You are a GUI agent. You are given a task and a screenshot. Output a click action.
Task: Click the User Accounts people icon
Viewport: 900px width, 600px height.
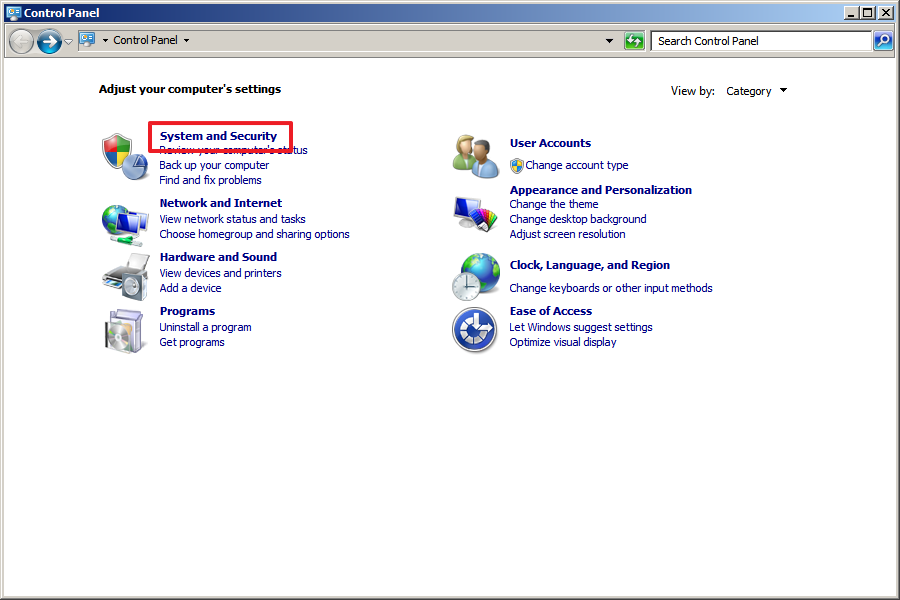pyautogui.click(x=475, y=156)
